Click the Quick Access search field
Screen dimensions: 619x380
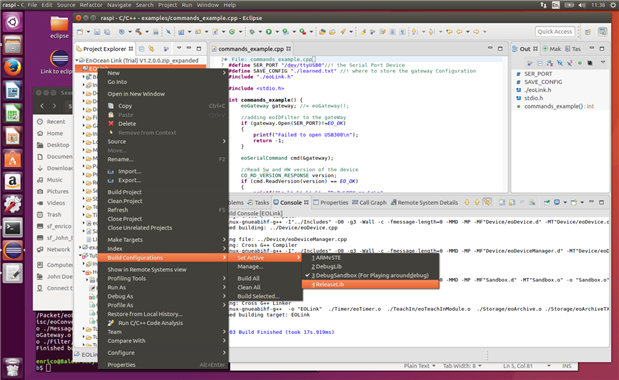point(555,32)
